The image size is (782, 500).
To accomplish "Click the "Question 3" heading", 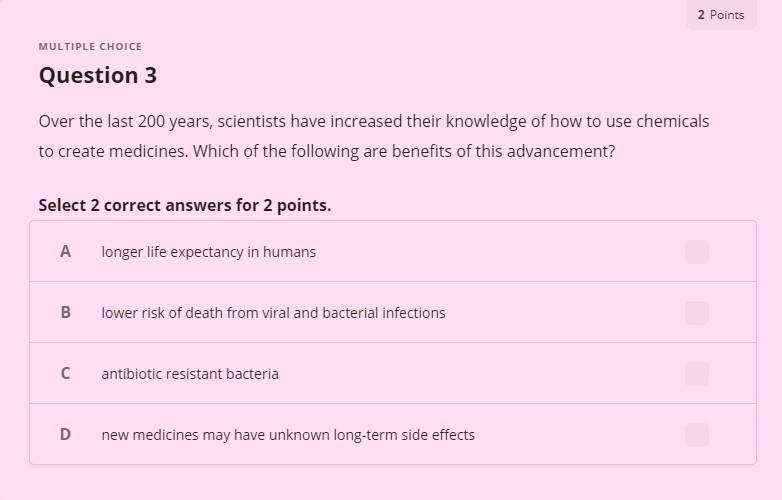I will [98, 75].
